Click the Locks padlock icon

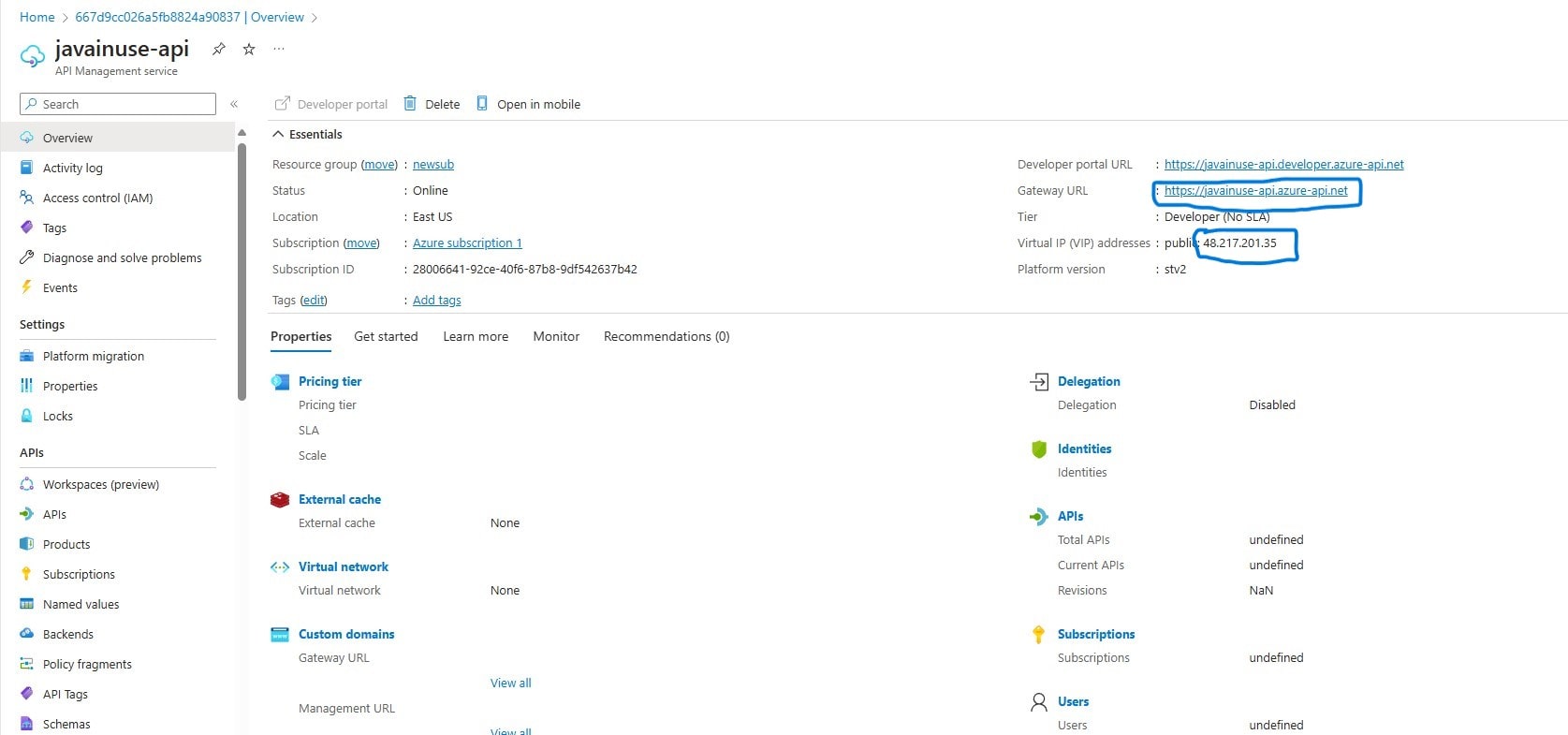[x=27, y=416]
